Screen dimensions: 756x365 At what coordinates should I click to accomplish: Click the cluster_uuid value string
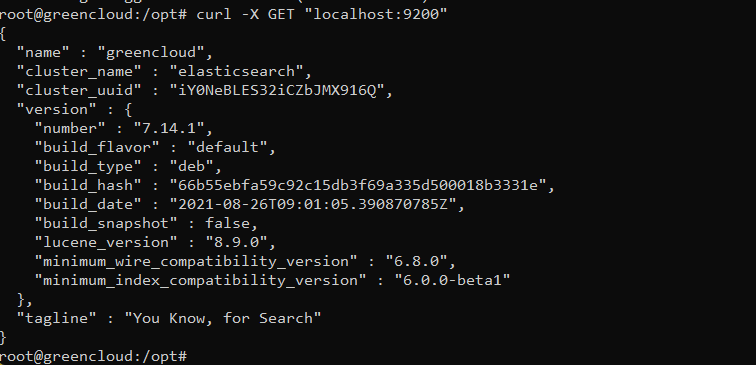click(277, 90)
